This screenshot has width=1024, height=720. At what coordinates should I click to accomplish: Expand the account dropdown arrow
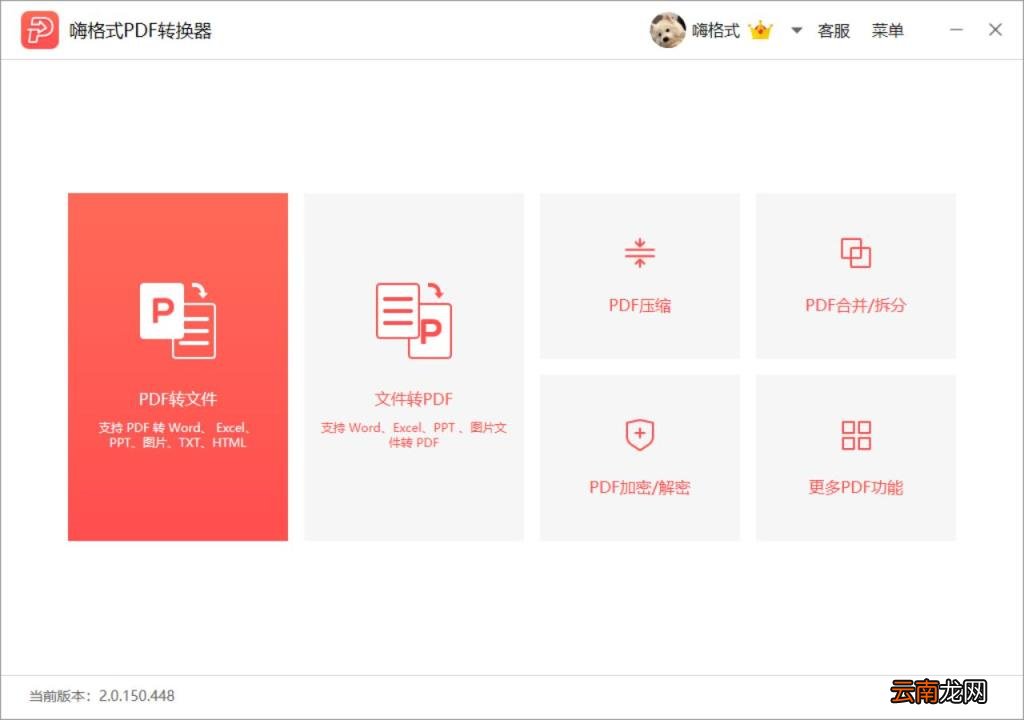[x=796, y=30]
